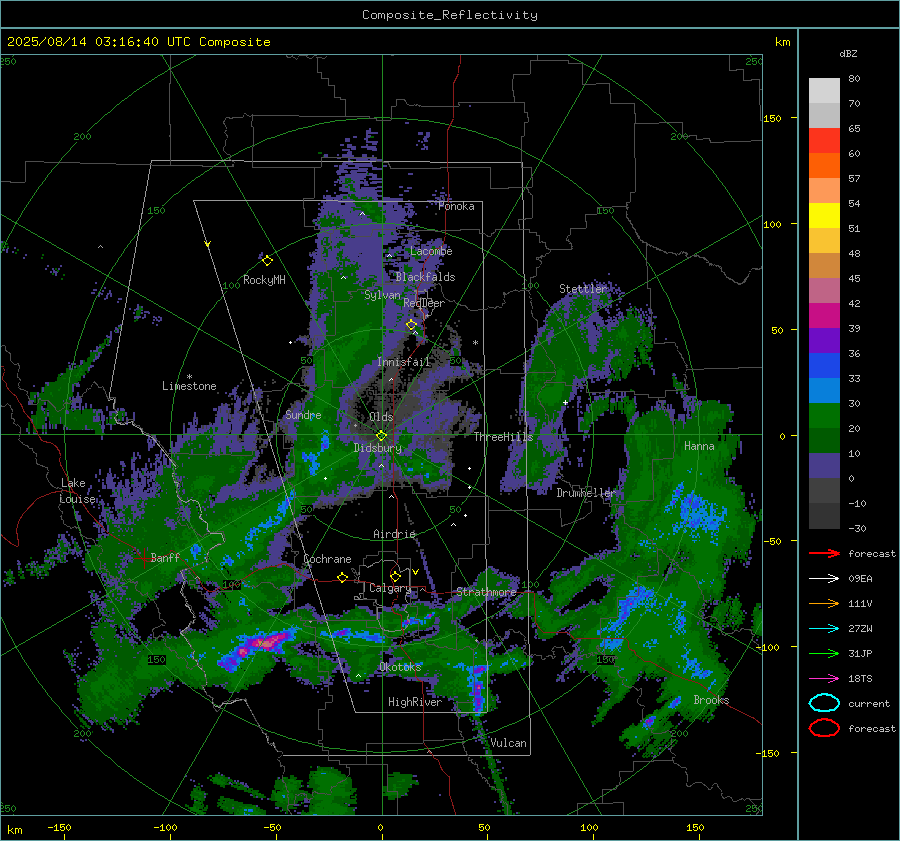Pick the slate-purple 10-0 dBZ swatch
The width and height of the screenshot is (900, 841).
pyautogui.click(x=824, y=466)
